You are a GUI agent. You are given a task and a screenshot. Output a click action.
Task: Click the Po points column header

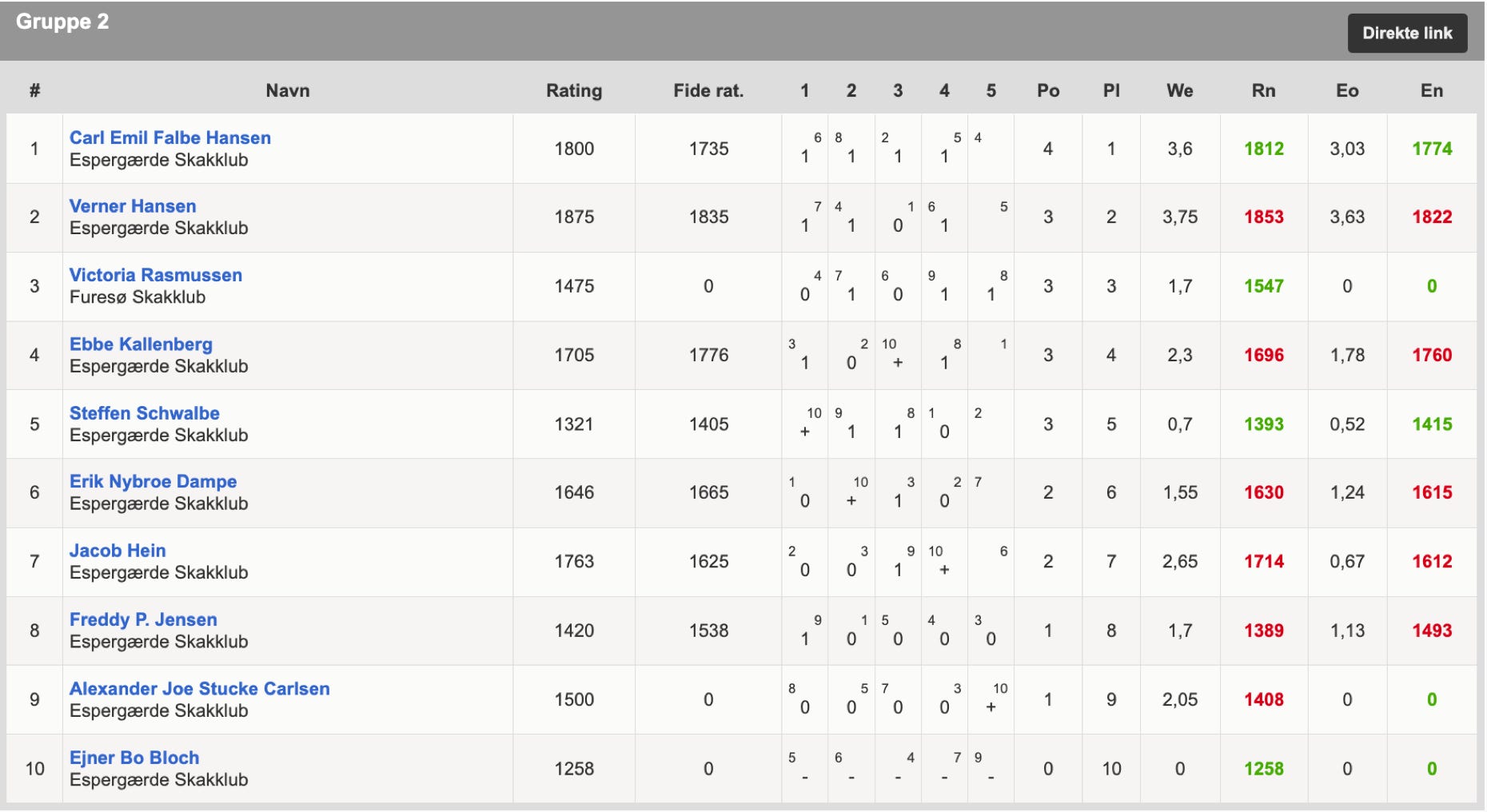[1047, 91]
